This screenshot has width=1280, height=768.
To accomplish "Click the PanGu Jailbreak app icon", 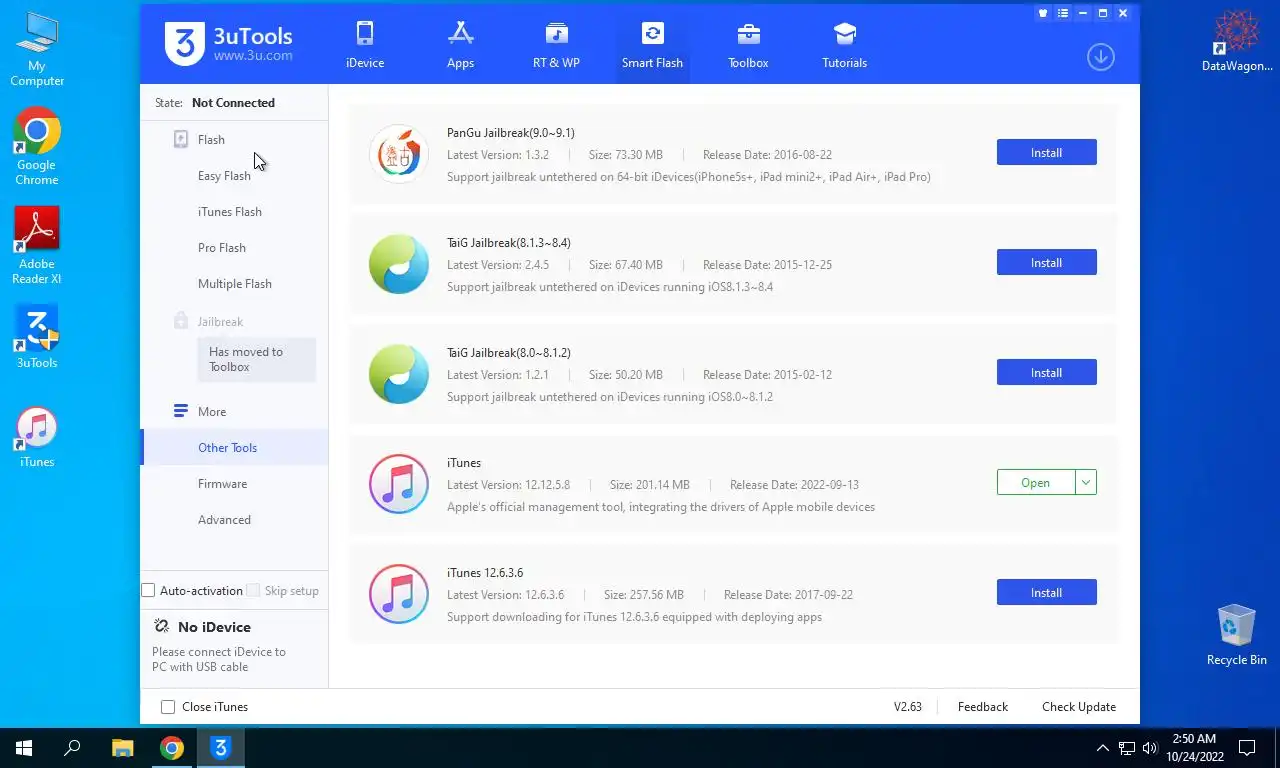I will click(x=399, y=154).
